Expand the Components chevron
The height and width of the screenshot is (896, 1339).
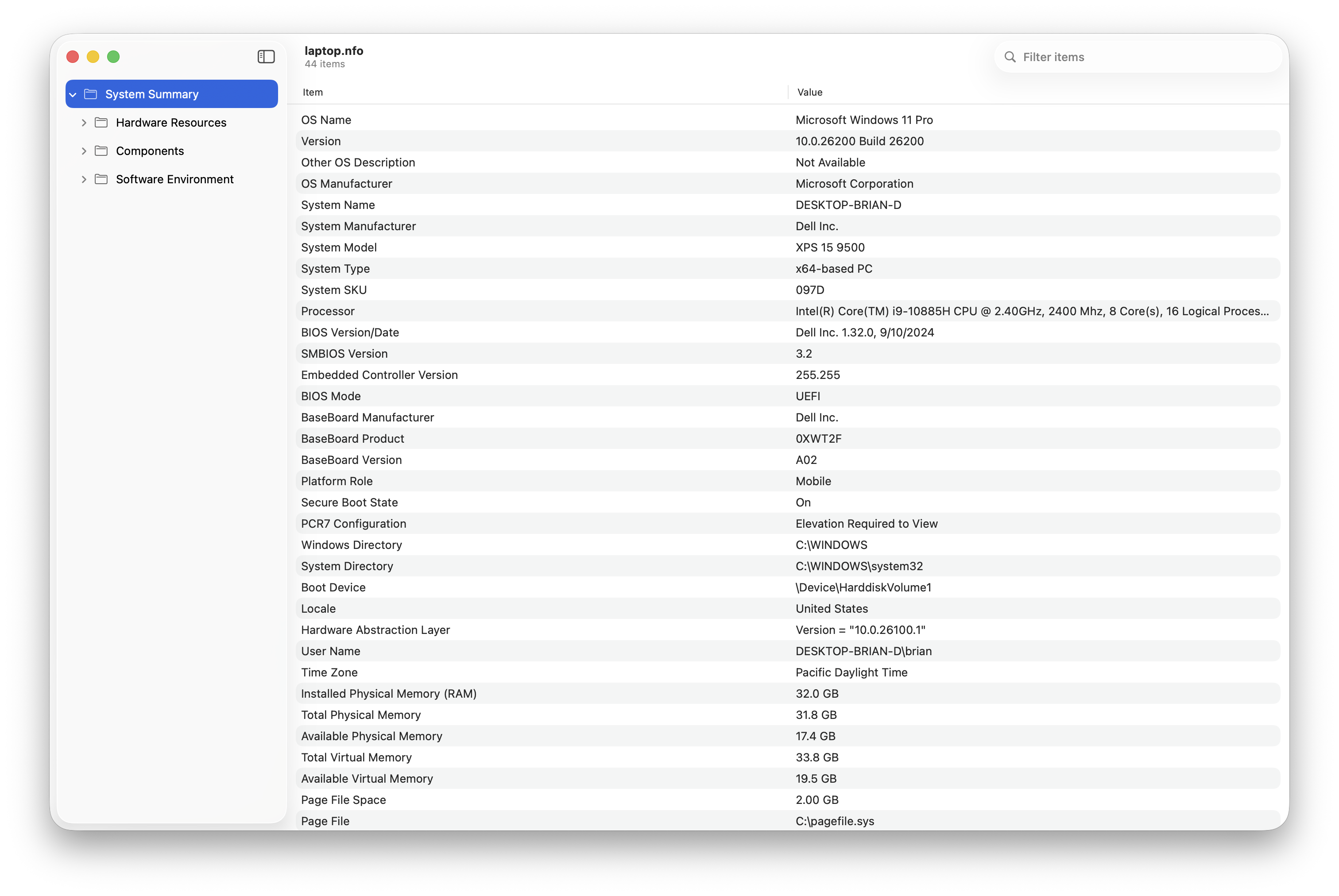(x=84, y=151)
